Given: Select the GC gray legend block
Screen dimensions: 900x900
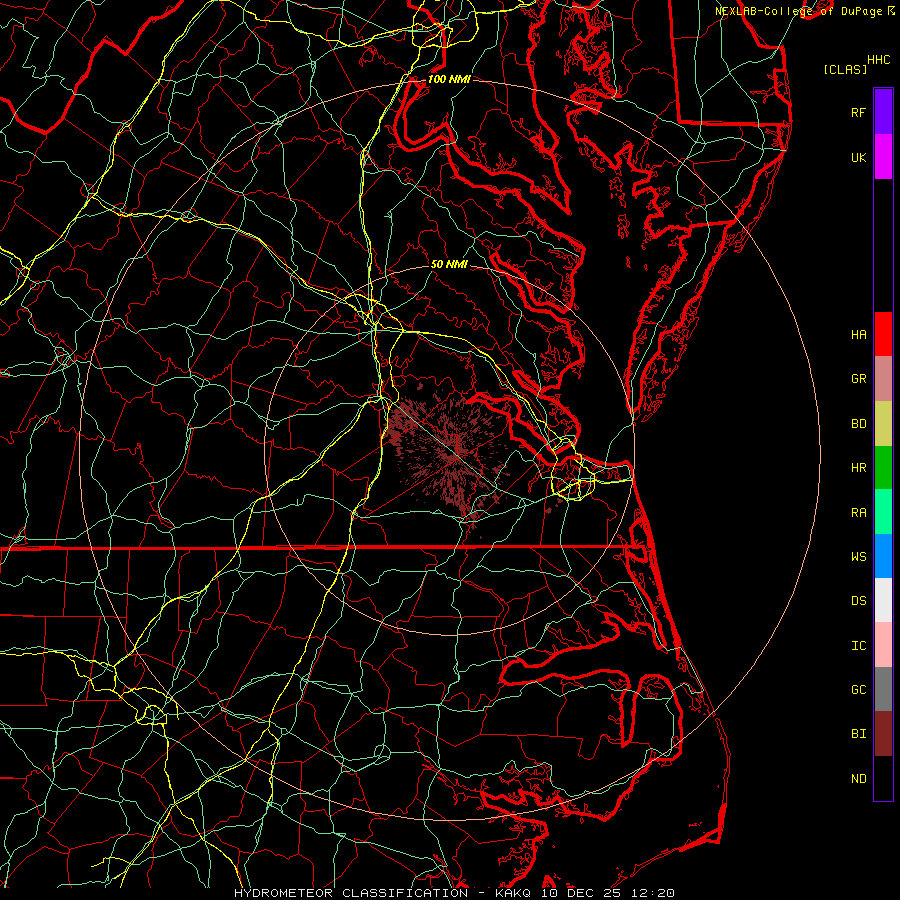Looking at the screenshot, I should click(x=883, y=689).
